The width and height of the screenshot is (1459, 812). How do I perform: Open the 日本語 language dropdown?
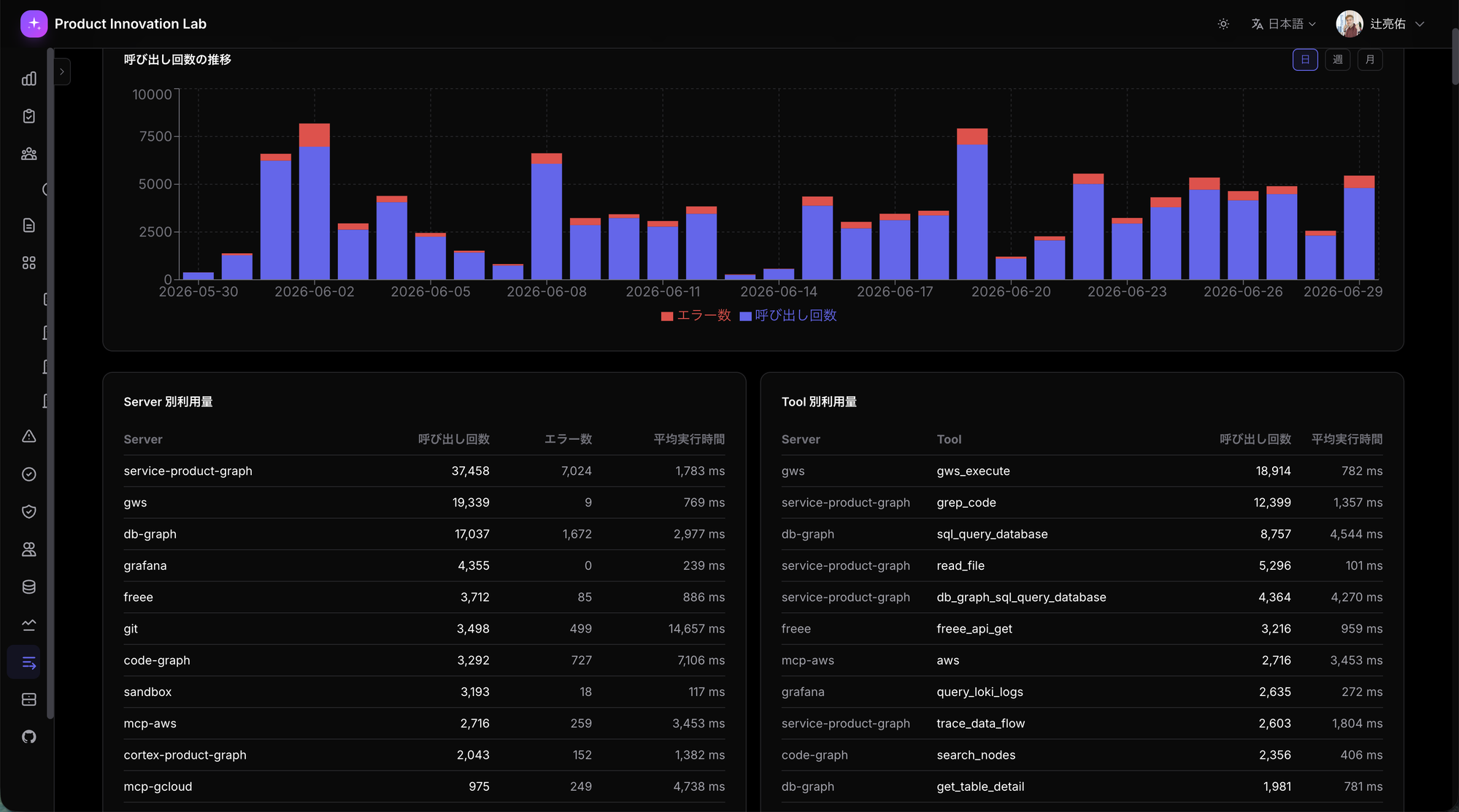1284,24
